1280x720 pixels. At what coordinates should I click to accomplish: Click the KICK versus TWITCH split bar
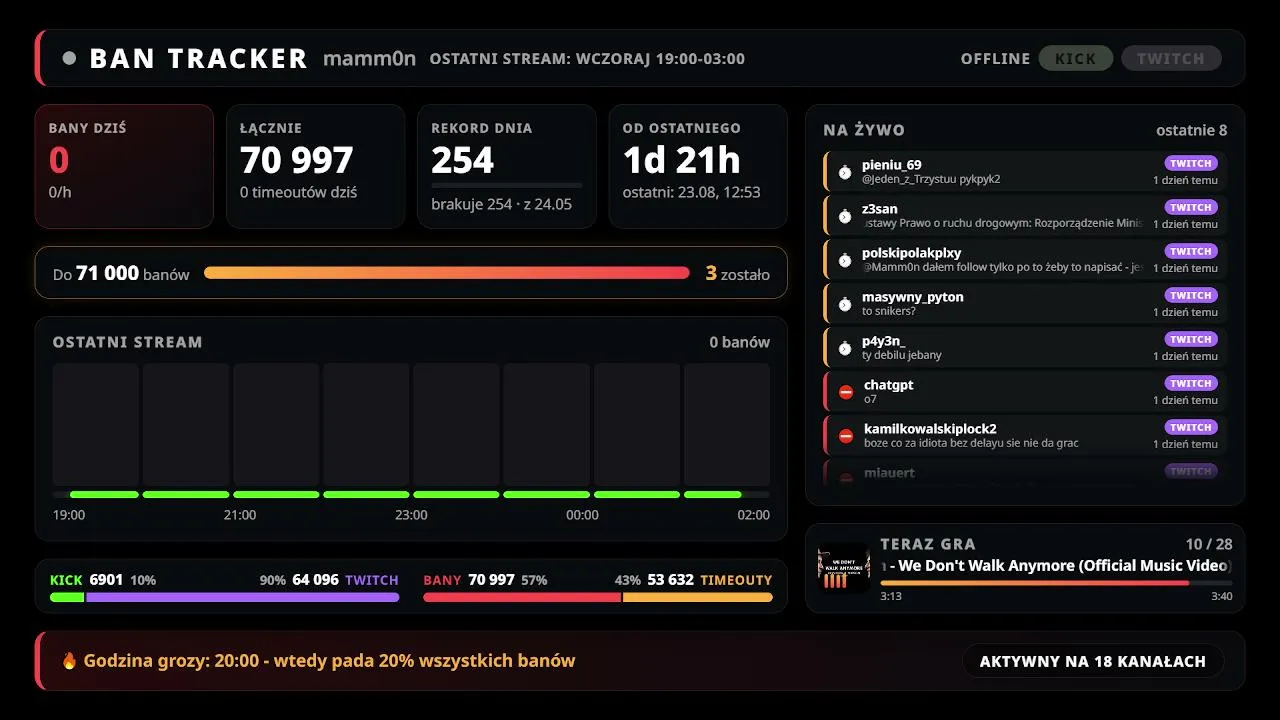pos(225,597)
